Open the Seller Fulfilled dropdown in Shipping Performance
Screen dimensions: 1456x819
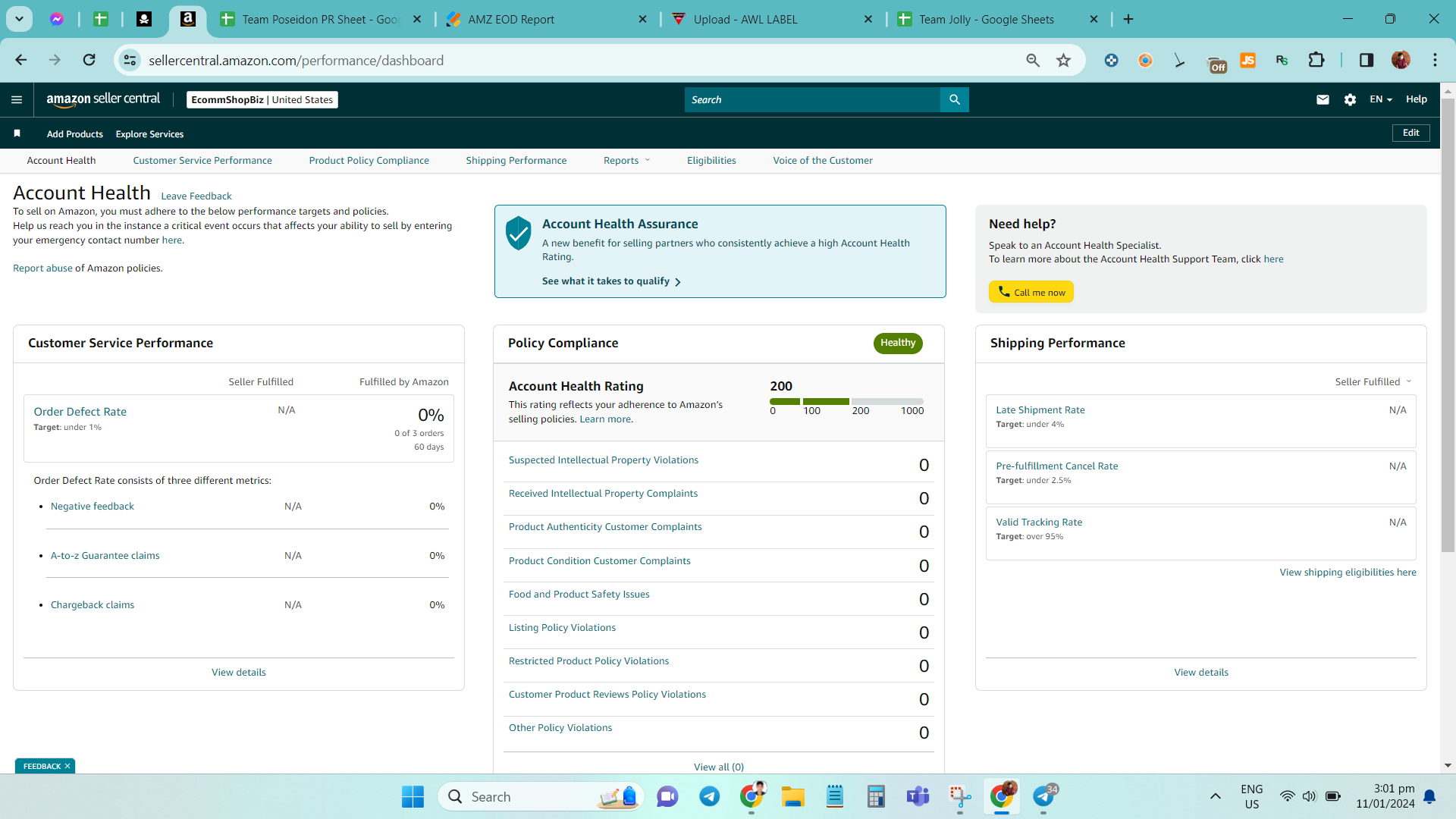[x=1373, y=381]
